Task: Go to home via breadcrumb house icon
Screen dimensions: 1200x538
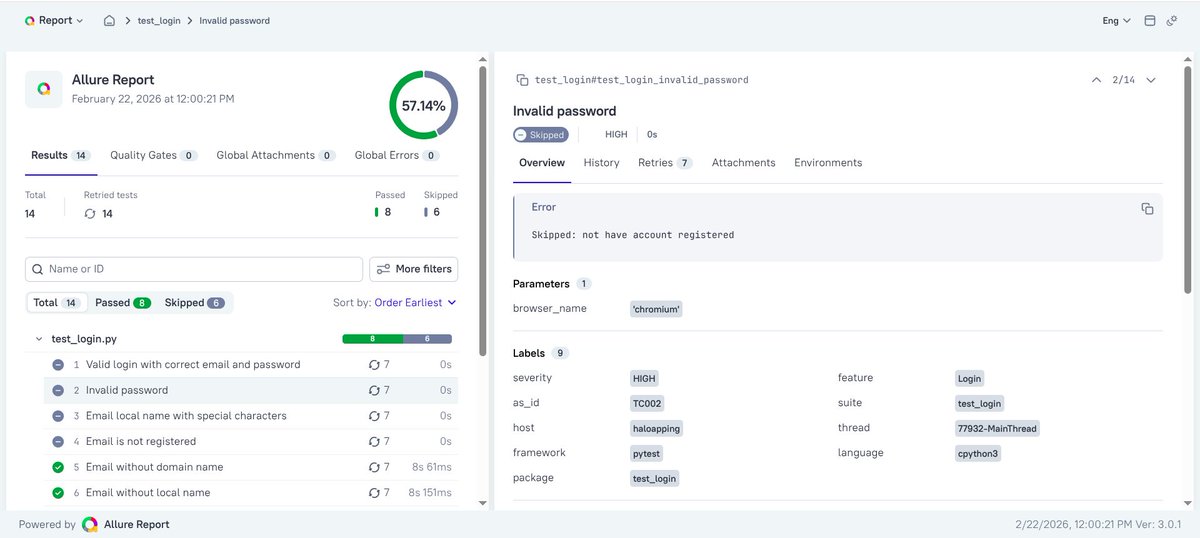Action: [110, 20]
